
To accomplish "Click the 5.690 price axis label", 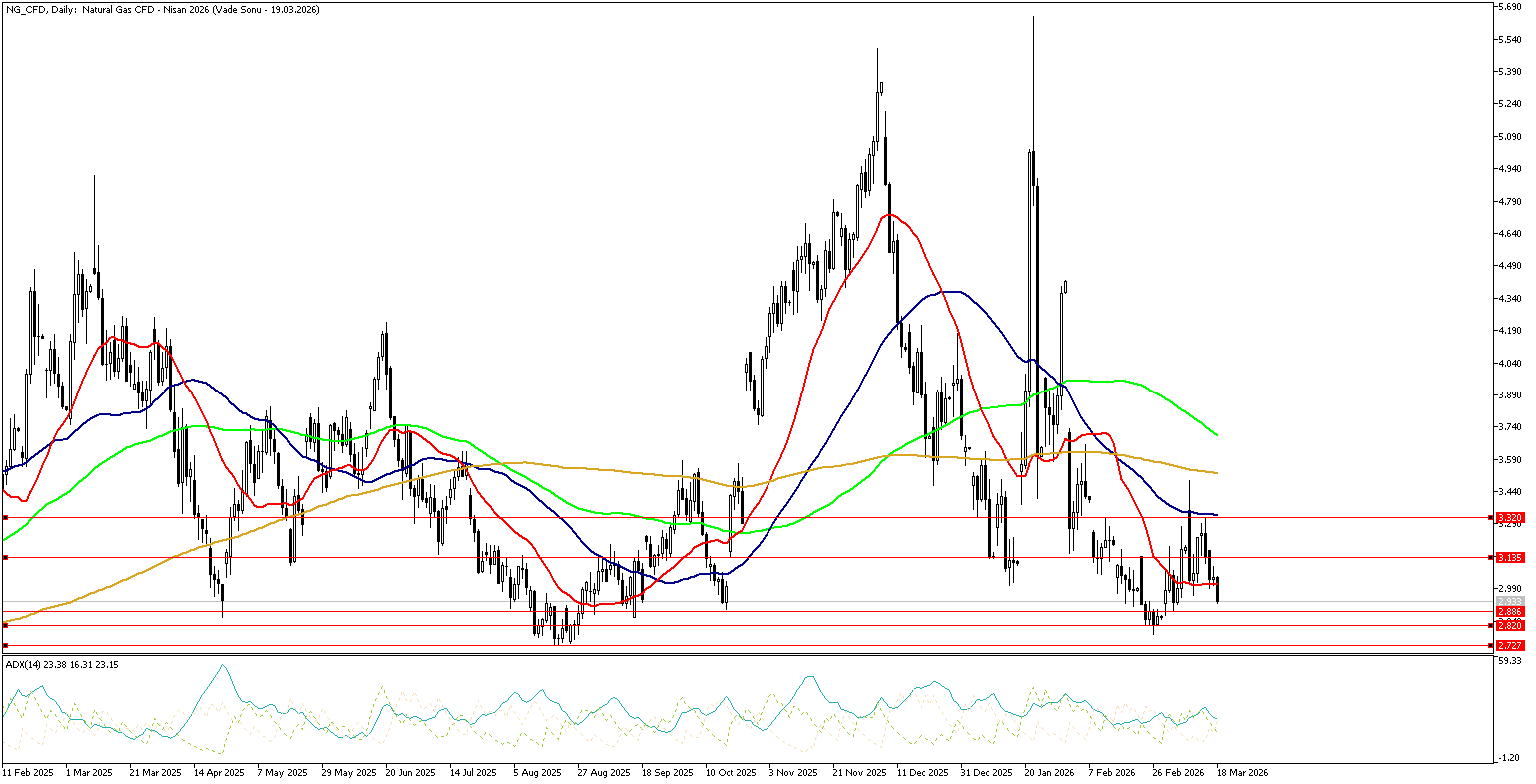I will [x=1509, y=6].
